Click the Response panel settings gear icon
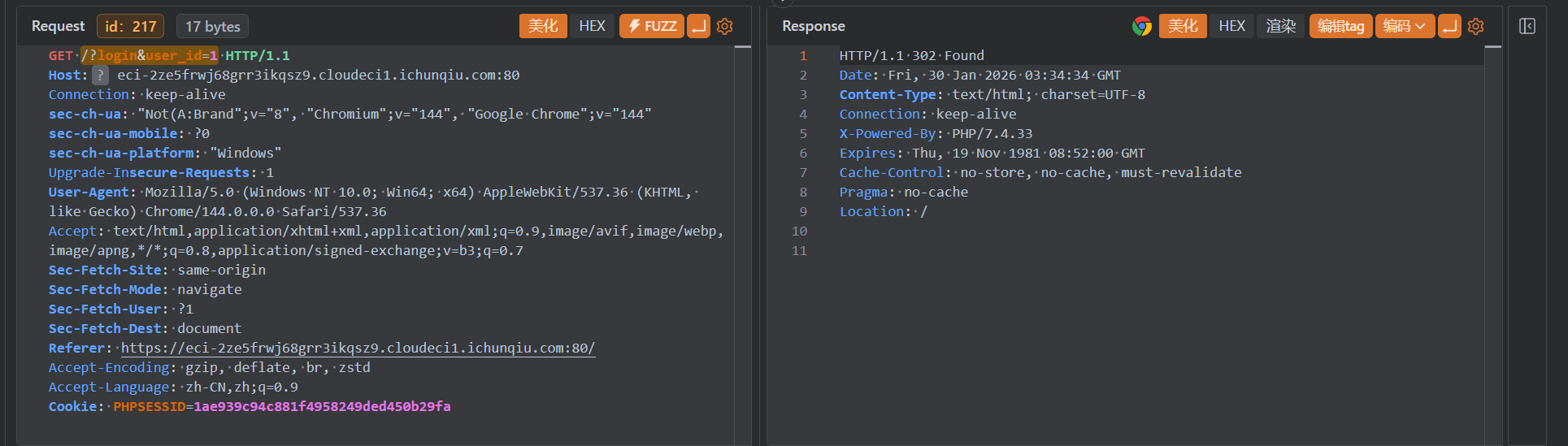This screenshot has height=446, width=1568. [1476, 26]
